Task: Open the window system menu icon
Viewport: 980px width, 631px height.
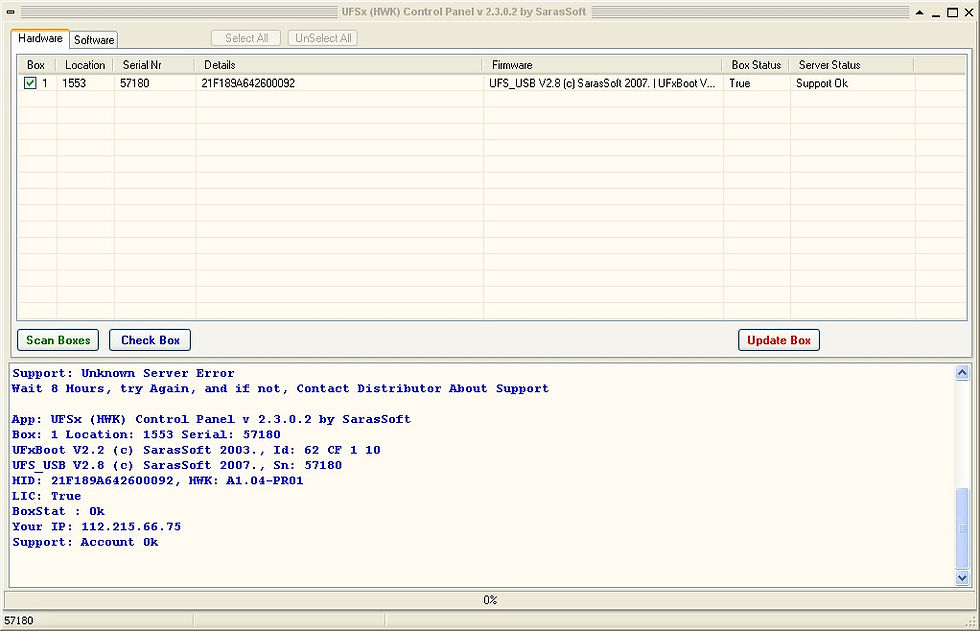Action: click(11, 12)
